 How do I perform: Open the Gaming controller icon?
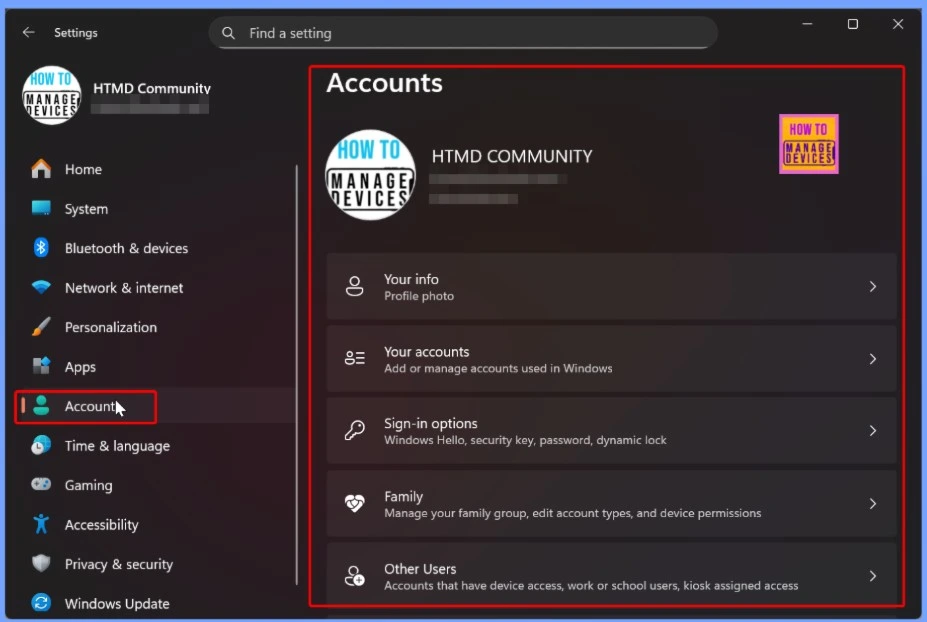pos(41,485)
